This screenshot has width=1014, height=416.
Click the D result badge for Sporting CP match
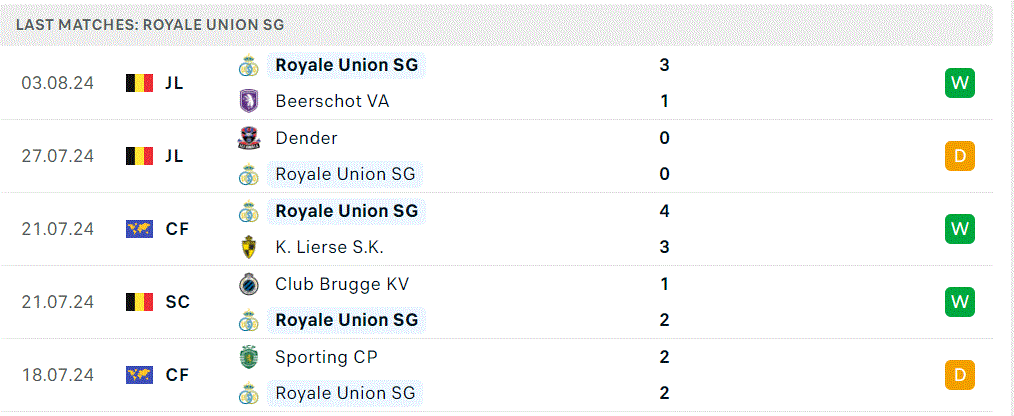point(960,375)
